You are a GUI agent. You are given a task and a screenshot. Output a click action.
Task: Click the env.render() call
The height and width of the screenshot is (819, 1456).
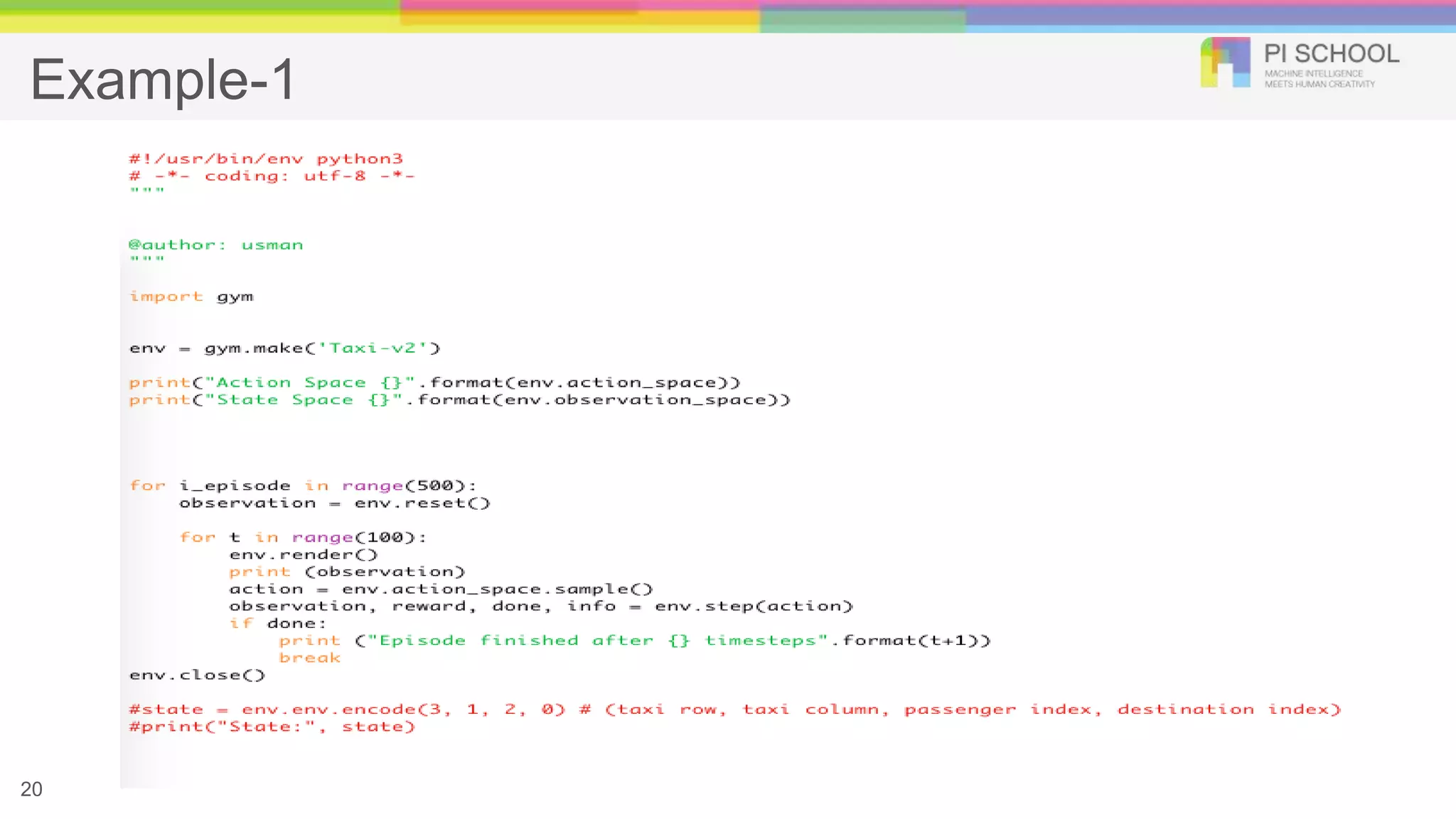click(303, 555)
